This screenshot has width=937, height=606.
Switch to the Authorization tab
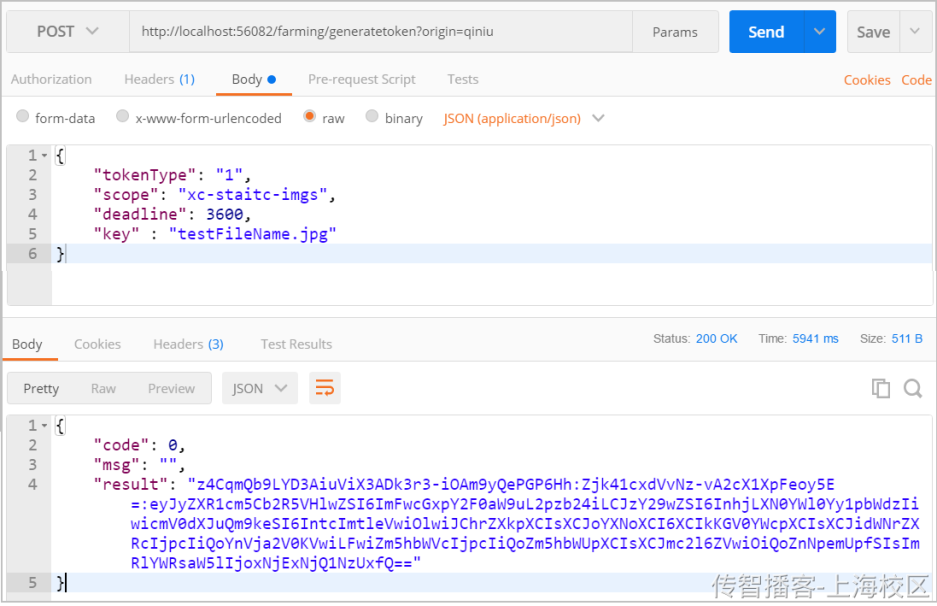coord(51,79)
